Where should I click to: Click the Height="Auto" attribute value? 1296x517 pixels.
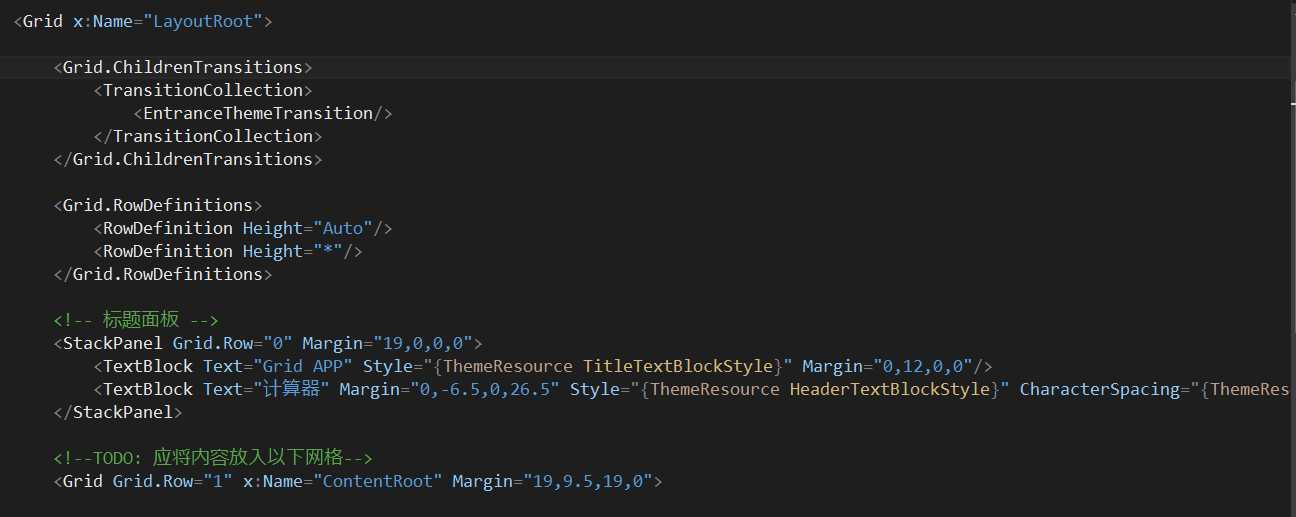tap(347, 228)
